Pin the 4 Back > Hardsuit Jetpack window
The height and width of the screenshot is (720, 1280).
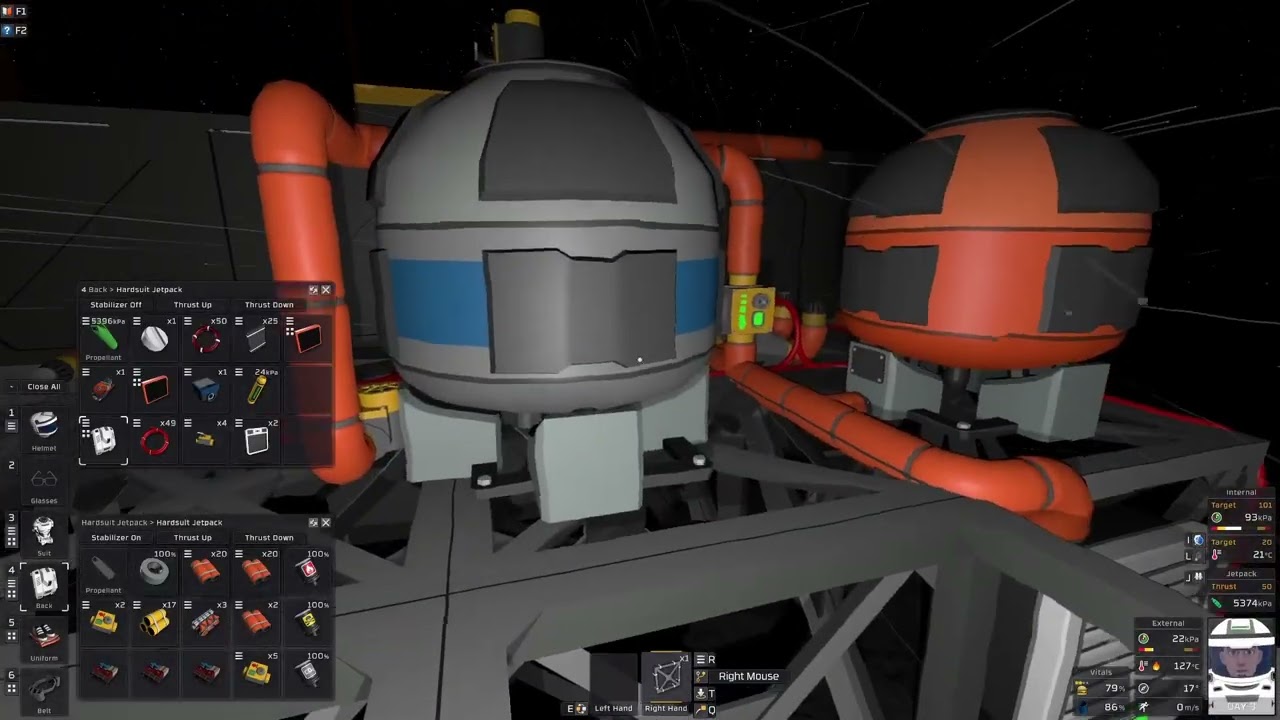[x=313, y=290]
